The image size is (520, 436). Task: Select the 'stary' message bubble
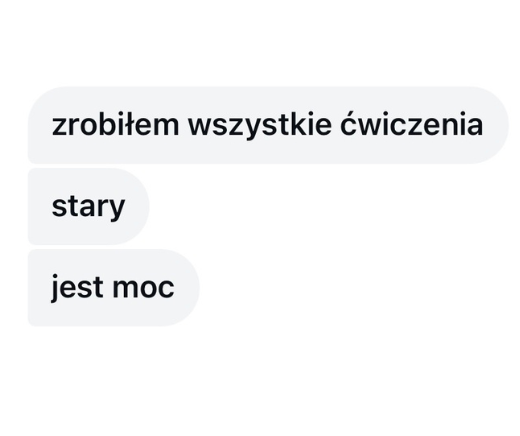[88, 206]
